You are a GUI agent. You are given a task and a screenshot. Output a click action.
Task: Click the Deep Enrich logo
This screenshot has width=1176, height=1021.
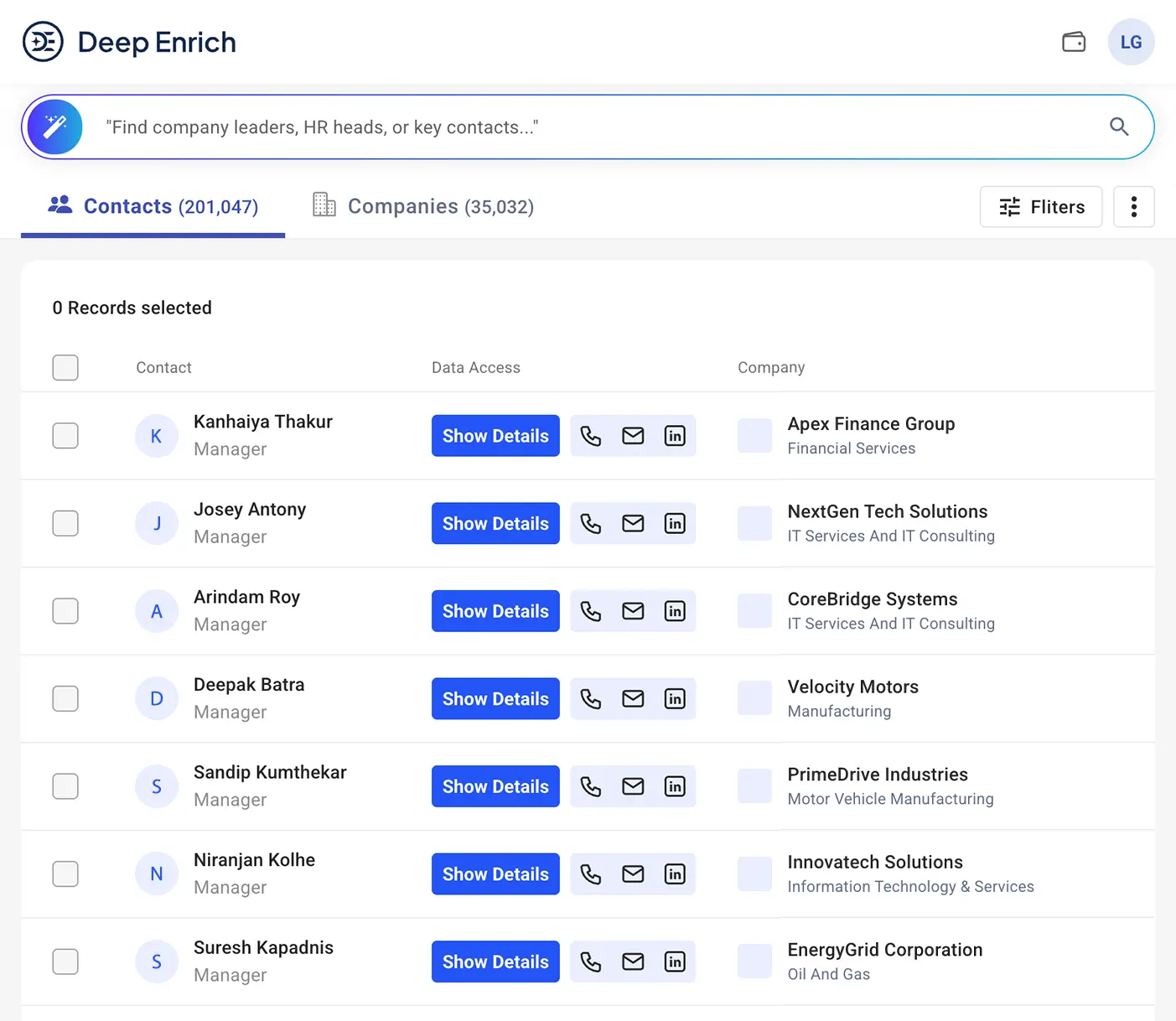(x=129, y=42)
